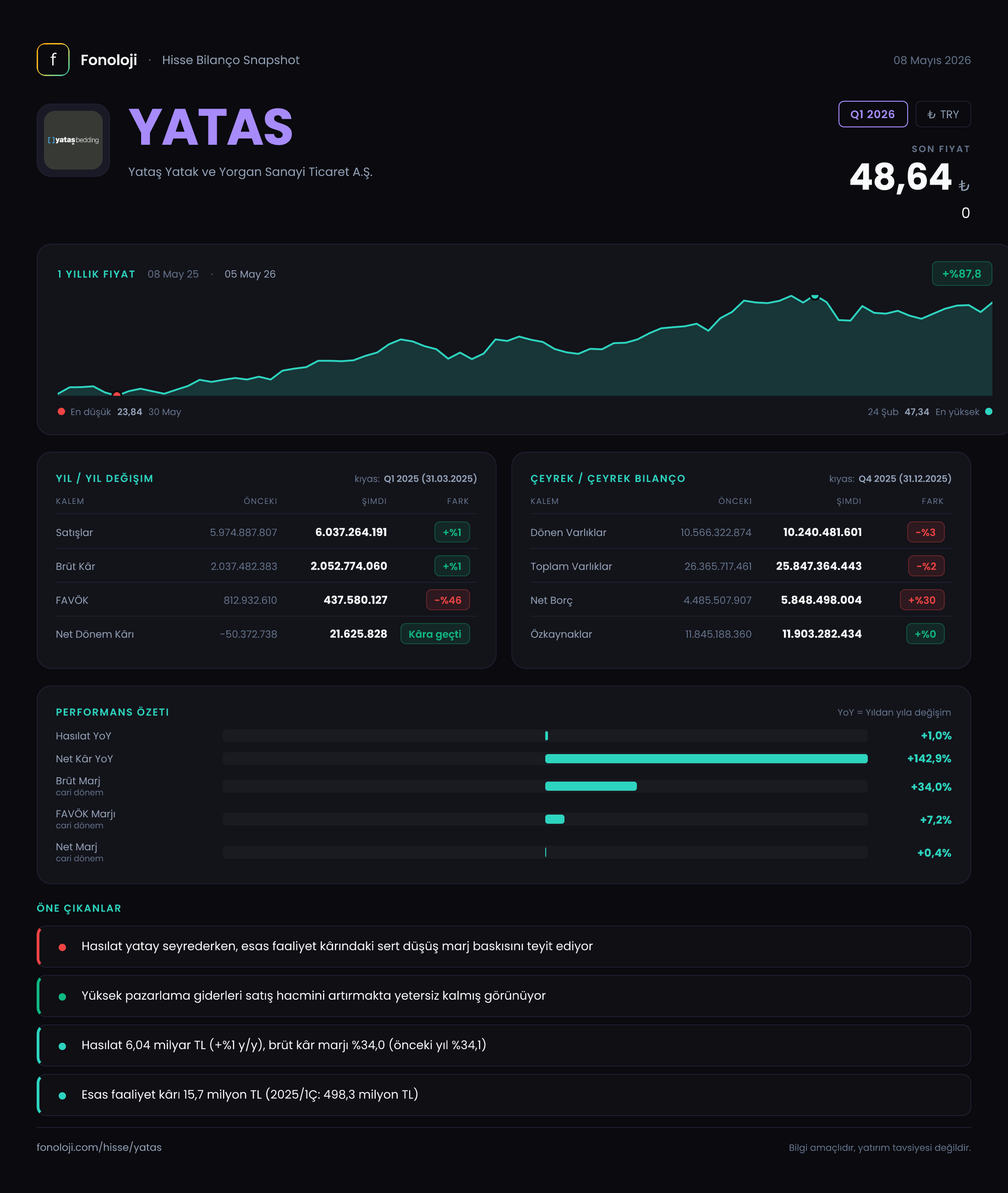Click the Özkaynaklar value 11.903.282.434
Image resolution: width=1008 pixels, height=1193 pixels.
[822, 634]
